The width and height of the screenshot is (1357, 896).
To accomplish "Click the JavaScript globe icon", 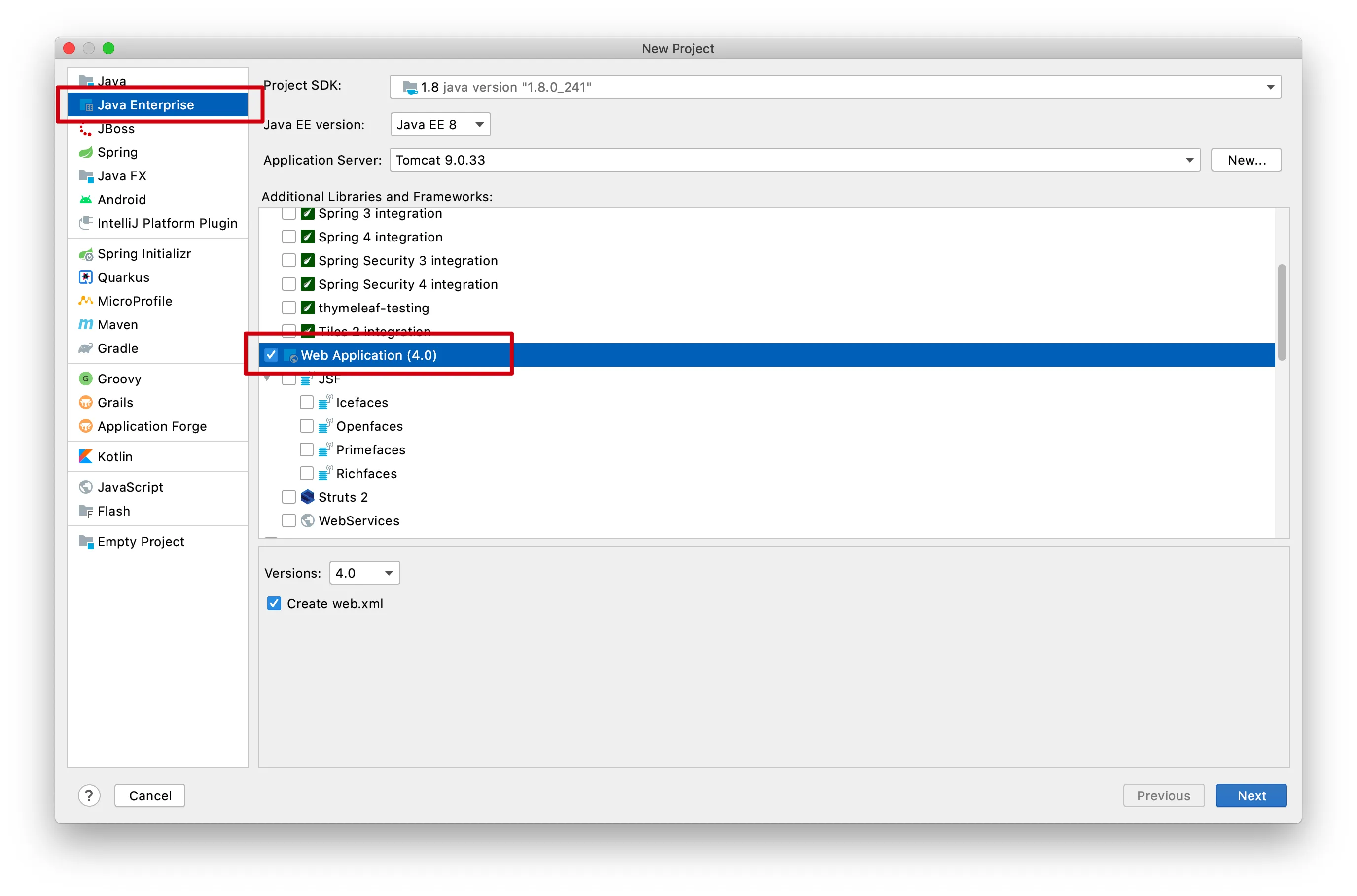I will pyautogui.click(x=85, y=487).
